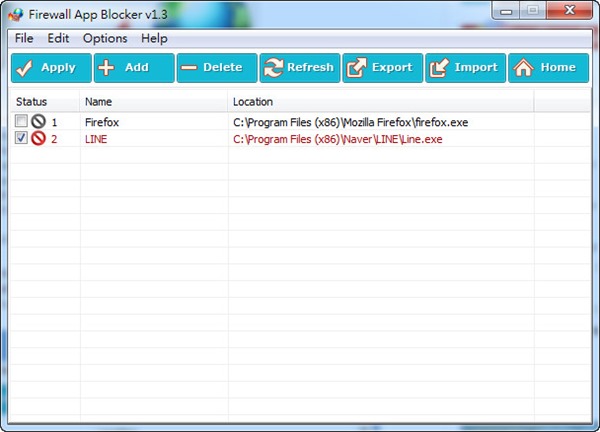Viewport: 600px width, 432px height.
Task: Click row number 1 in Status column
Action: (54, 122)
